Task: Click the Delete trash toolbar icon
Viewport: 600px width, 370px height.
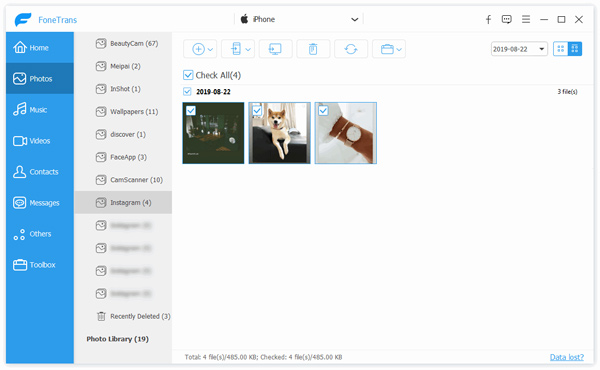Action: (x=313, y=49)
